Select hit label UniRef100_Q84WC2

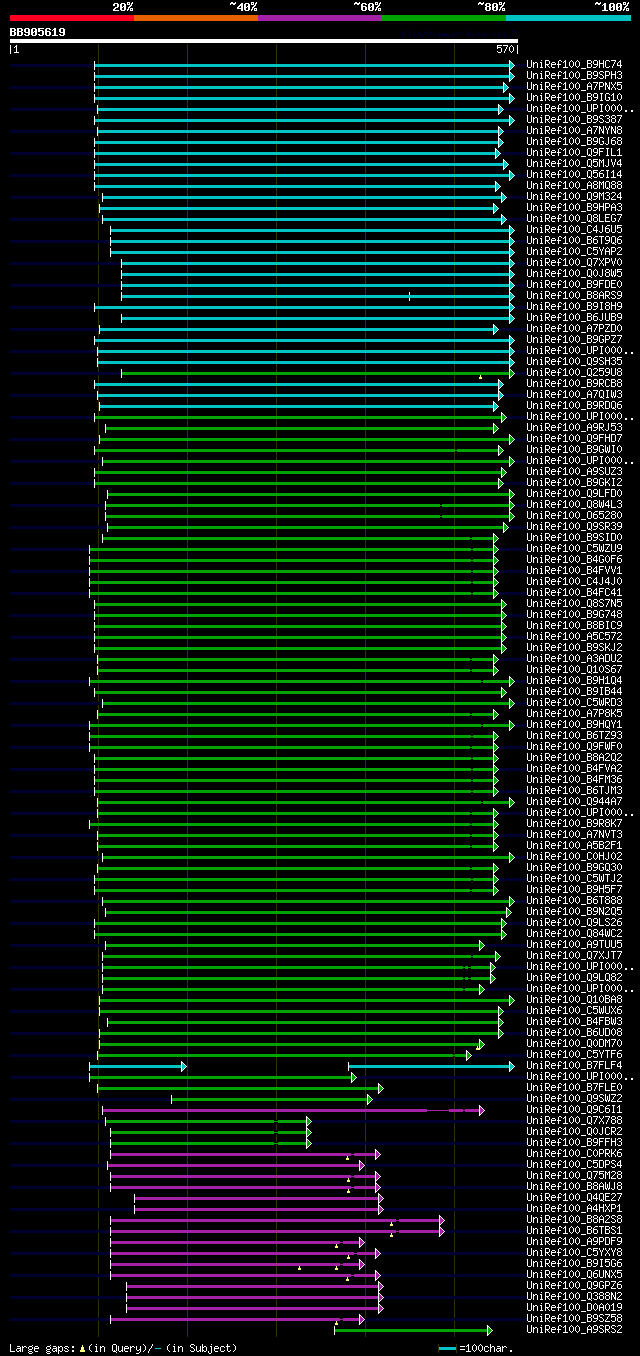(x=574, y=934)
